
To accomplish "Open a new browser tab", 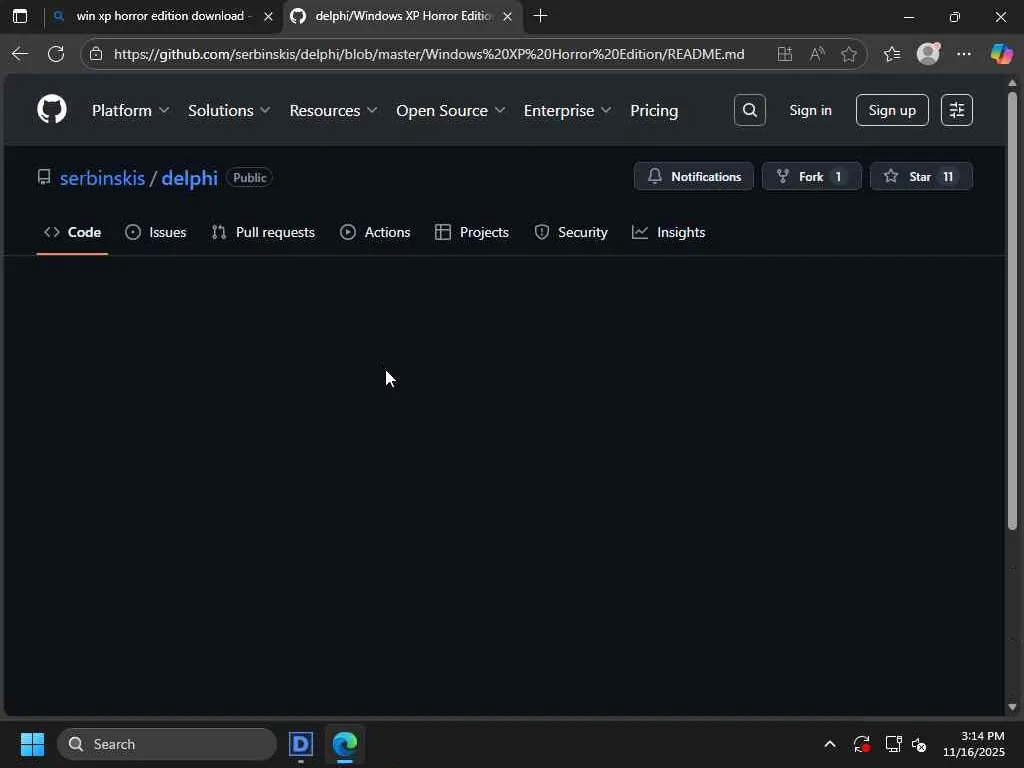I will pyautogui.click(x=540, y=16).
